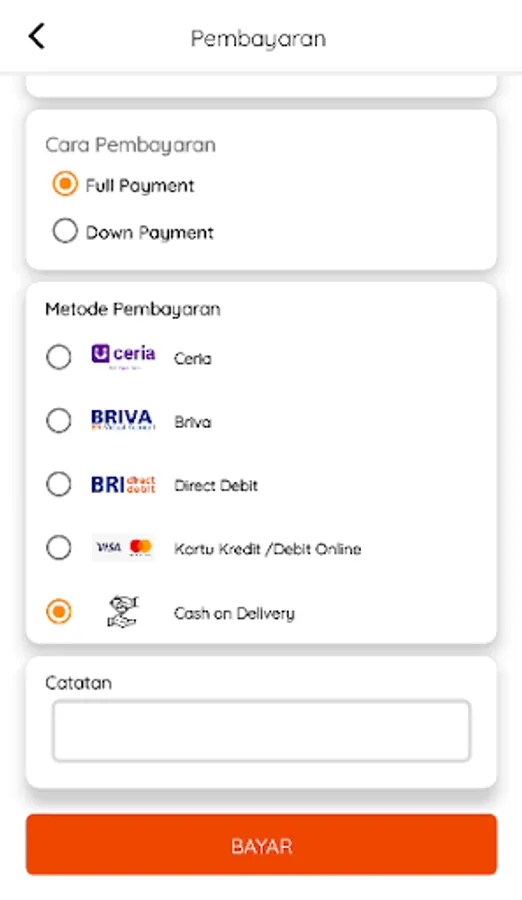
Task: Select Down Payment radio button
Action: 65,231
